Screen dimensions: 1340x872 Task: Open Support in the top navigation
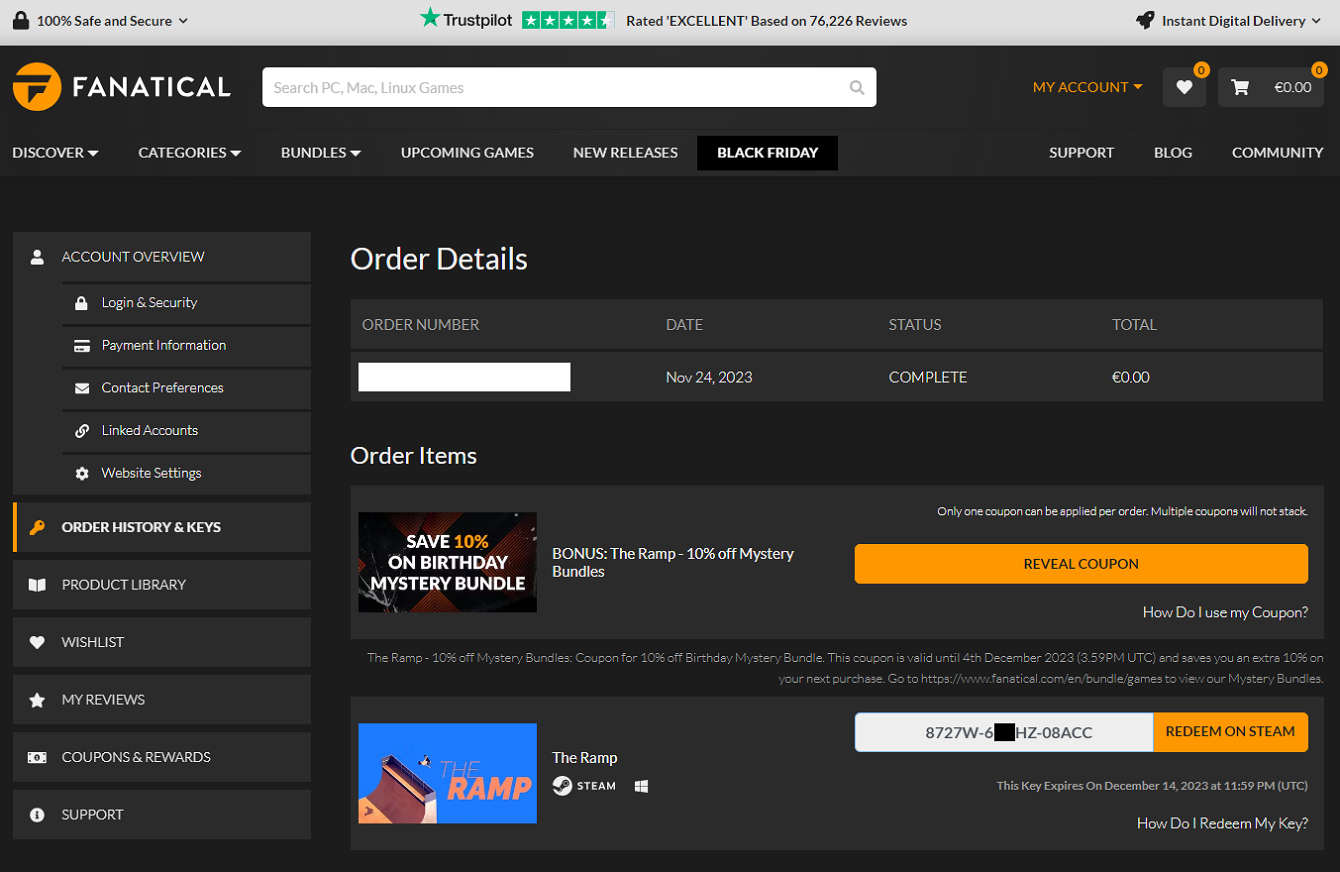pos(1081,153)
